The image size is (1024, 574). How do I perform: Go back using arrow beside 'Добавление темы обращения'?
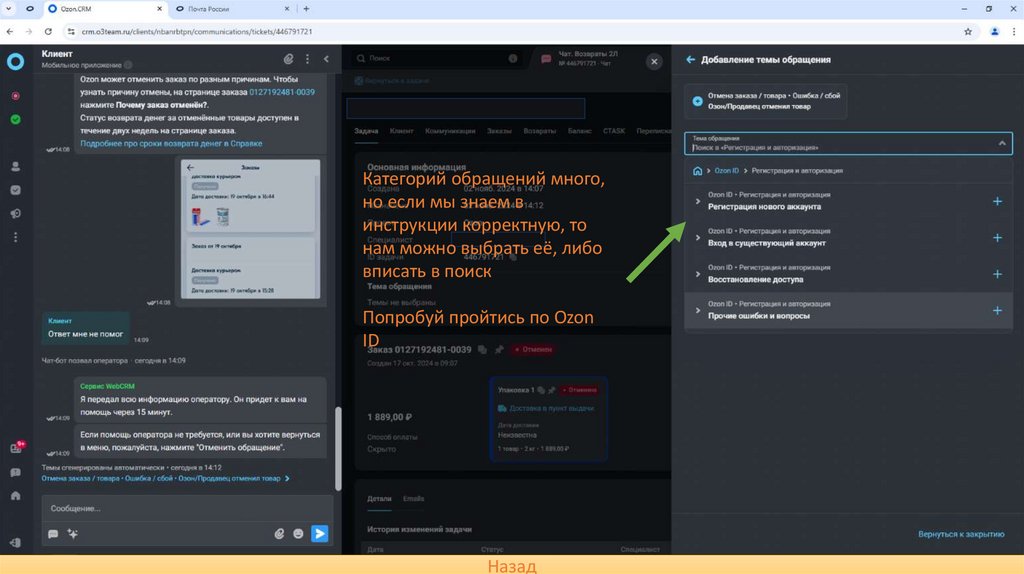[690, 59]
